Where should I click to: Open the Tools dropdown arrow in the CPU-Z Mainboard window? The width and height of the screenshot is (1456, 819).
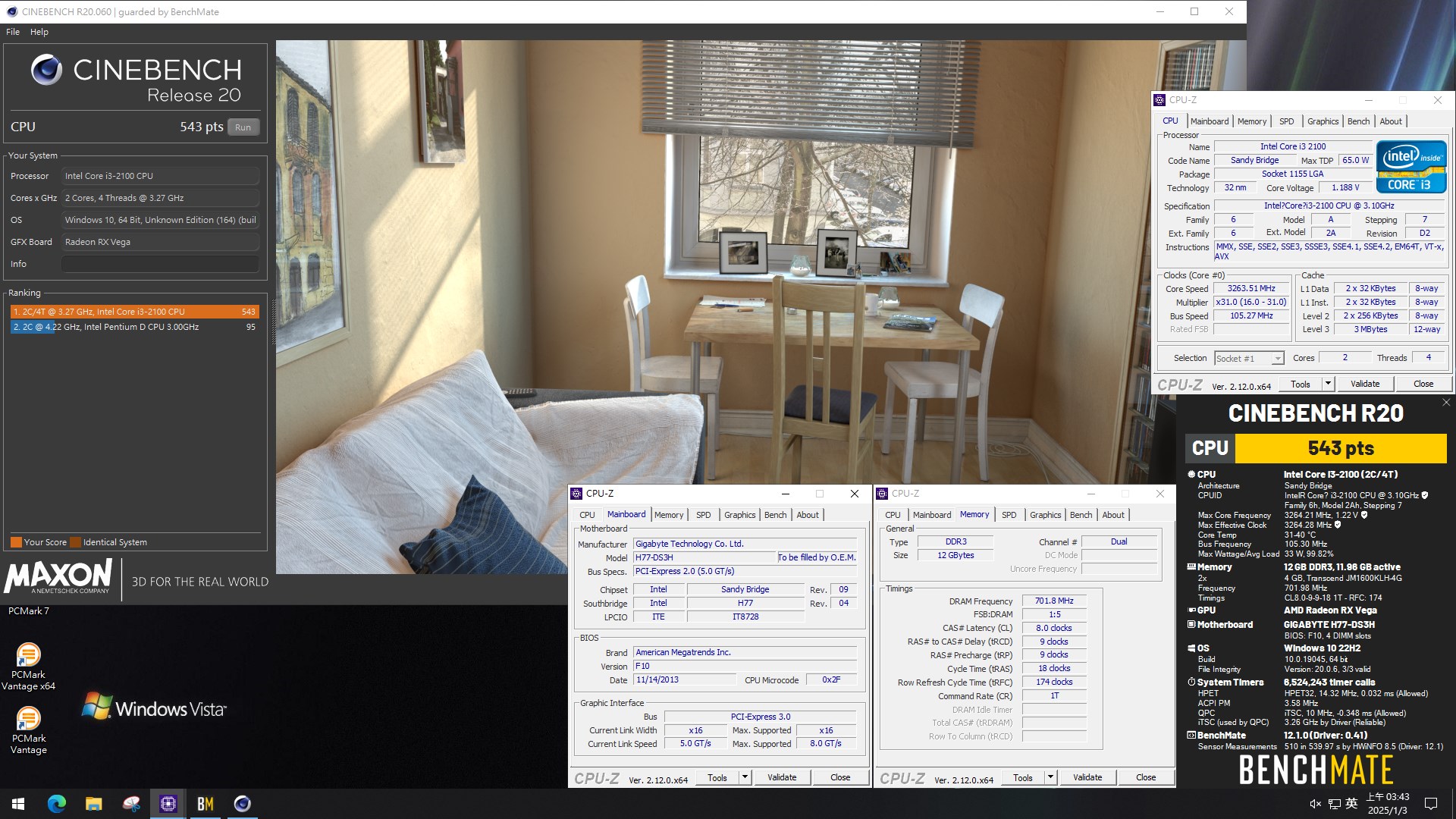coord(745,777)
